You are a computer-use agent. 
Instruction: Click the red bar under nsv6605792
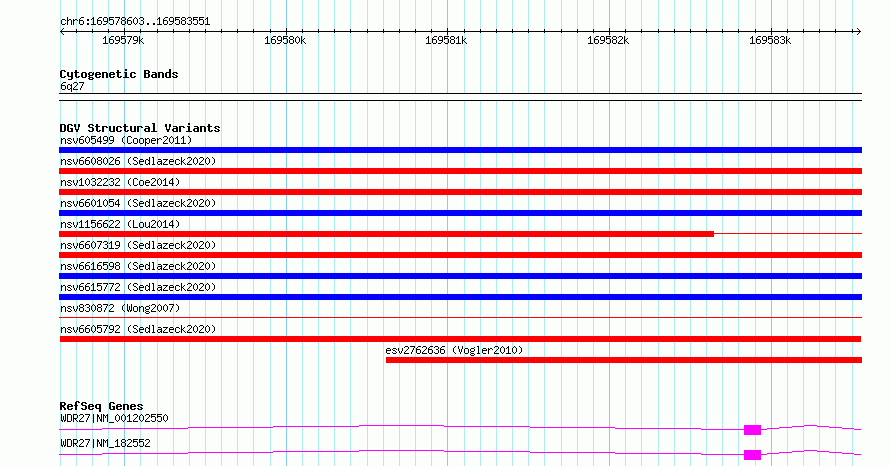click(460, 339)
